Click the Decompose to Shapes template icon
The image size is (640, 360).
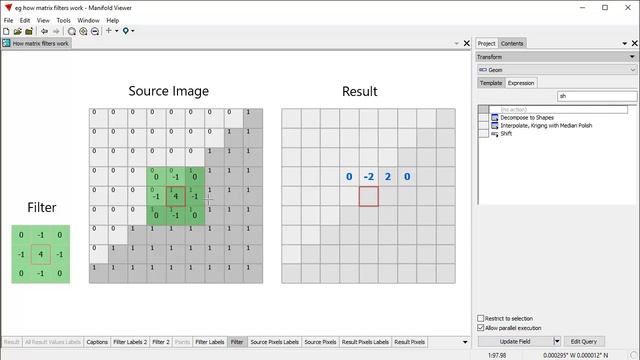(x=495, y=118)
